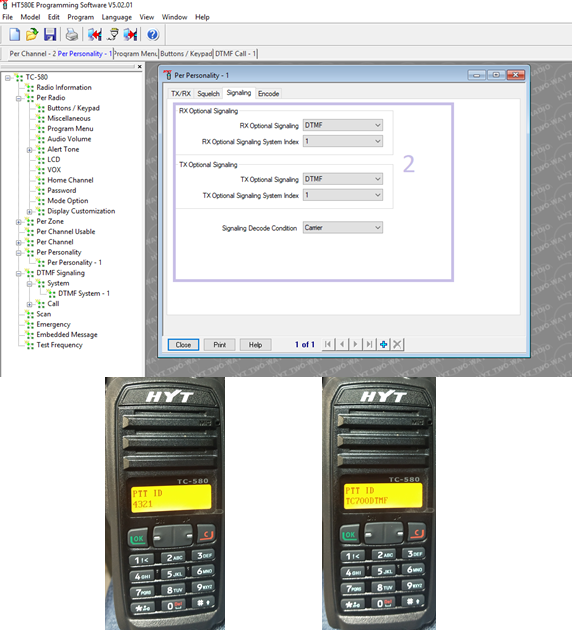Open Help with the question mark icon
The height and width of the screenshot is (630, 572).
[153, 35]
